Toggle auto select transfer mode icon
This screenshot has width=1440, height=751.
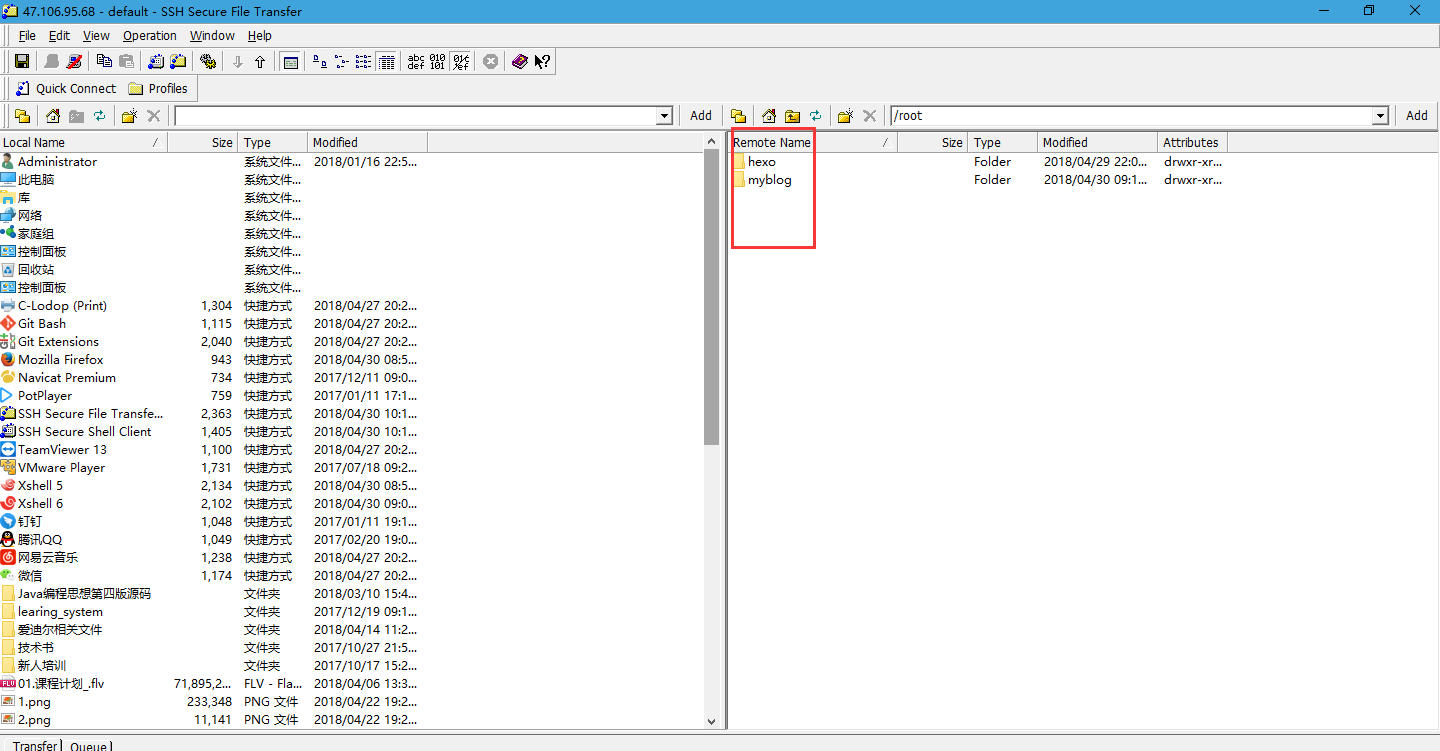[x=460, y=62]
